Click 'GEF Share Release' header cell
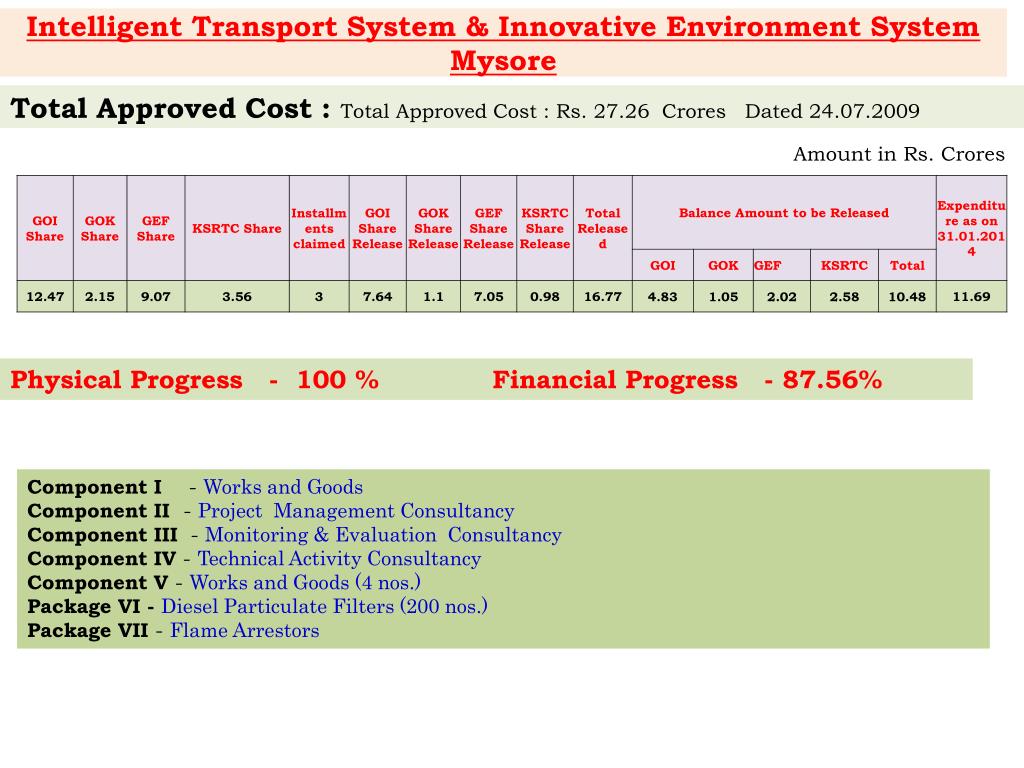 488,229
